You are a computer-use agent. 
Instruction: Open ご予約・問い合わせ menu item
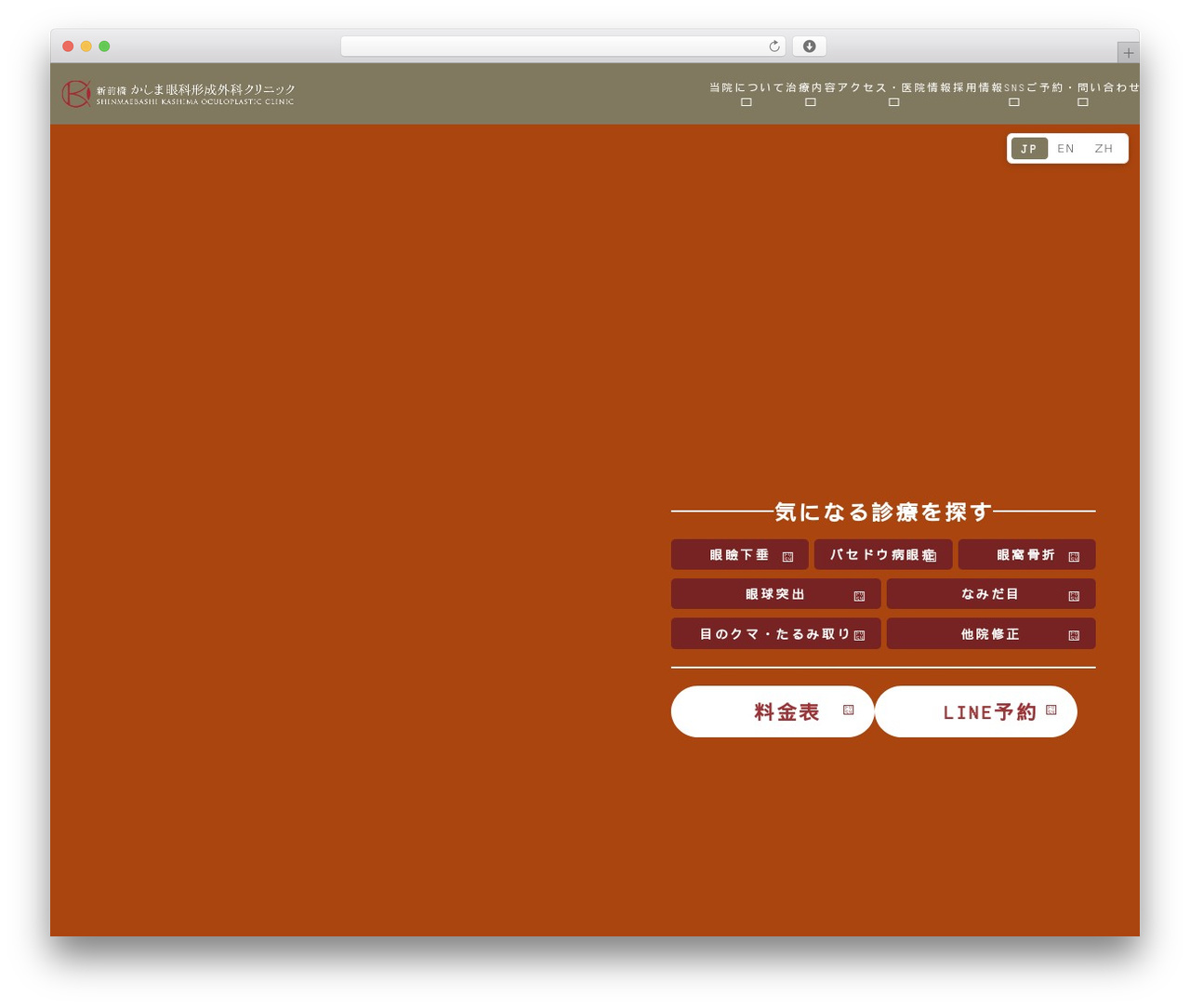(1083, 87)
